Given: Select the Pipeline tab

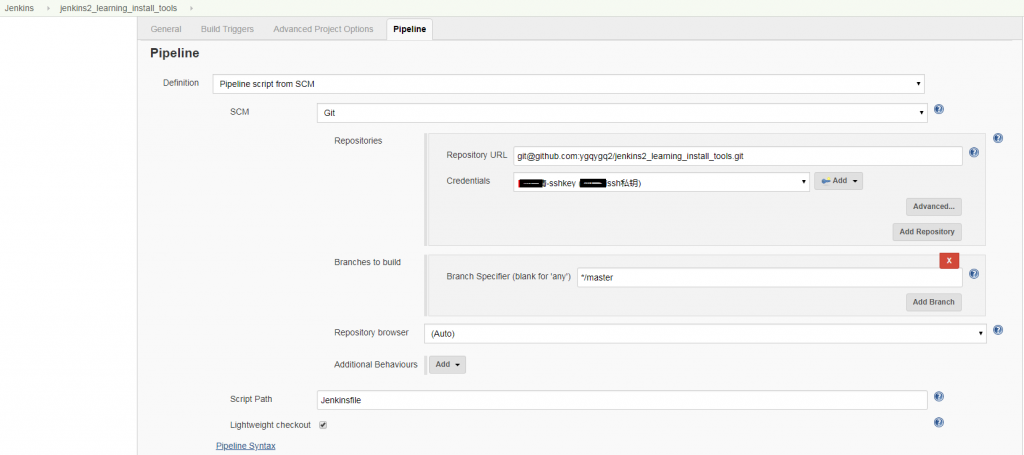Looking at the screenshot, I should [x=409, y=29].
